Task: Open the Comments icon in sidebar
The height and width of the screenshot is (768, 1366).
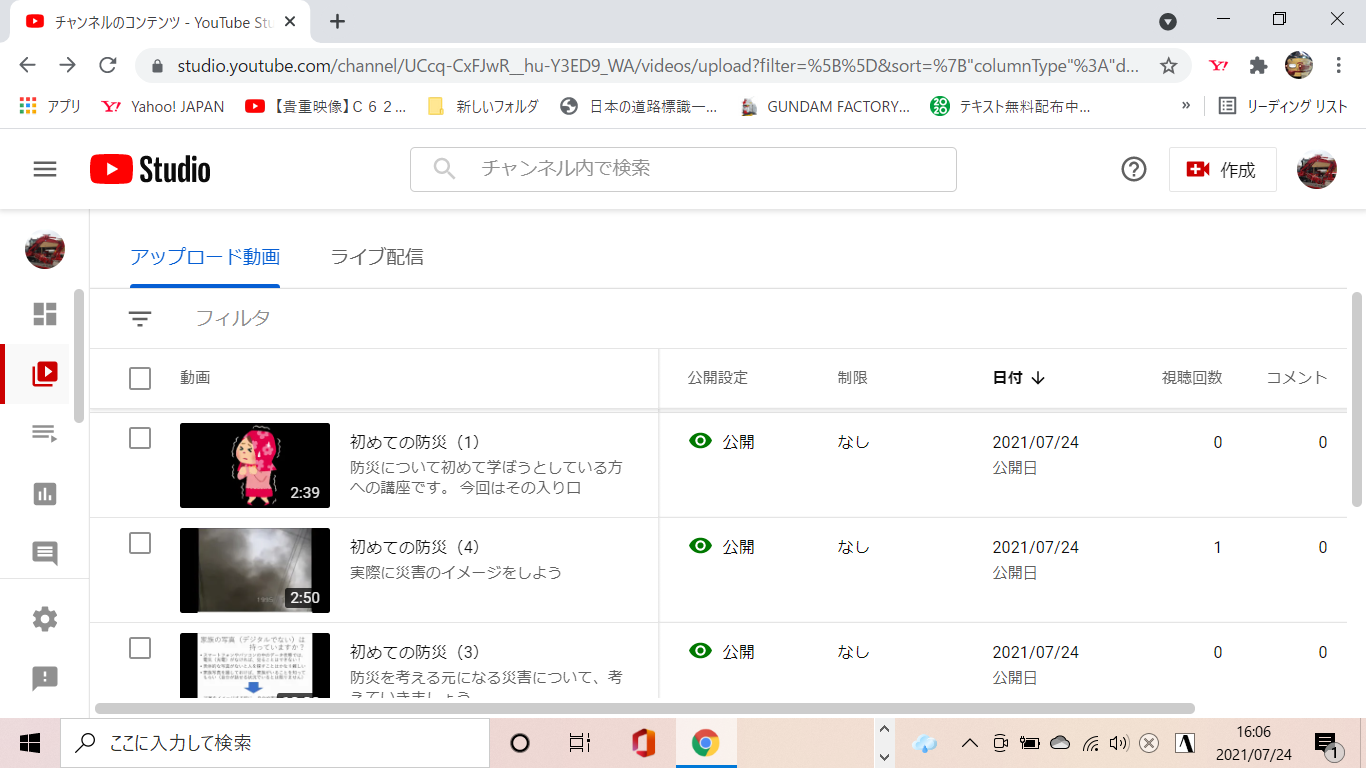Action: pyautogui.click(x=45, y=553)
